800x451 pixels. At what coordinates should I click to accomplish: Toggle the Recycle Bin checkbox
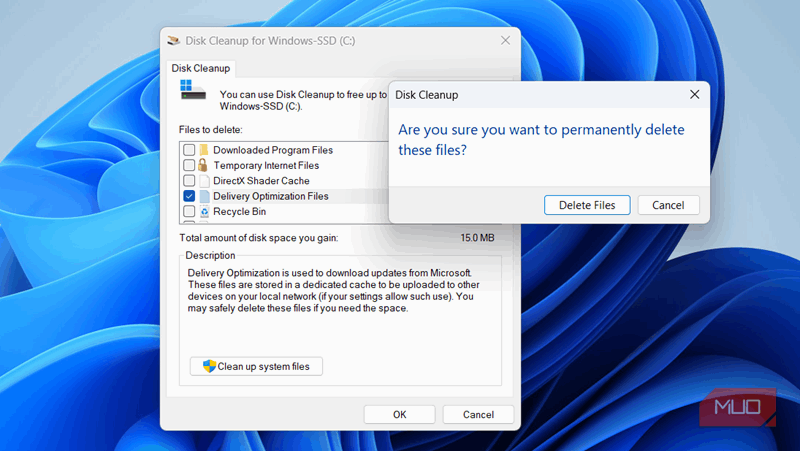(189, 212)
